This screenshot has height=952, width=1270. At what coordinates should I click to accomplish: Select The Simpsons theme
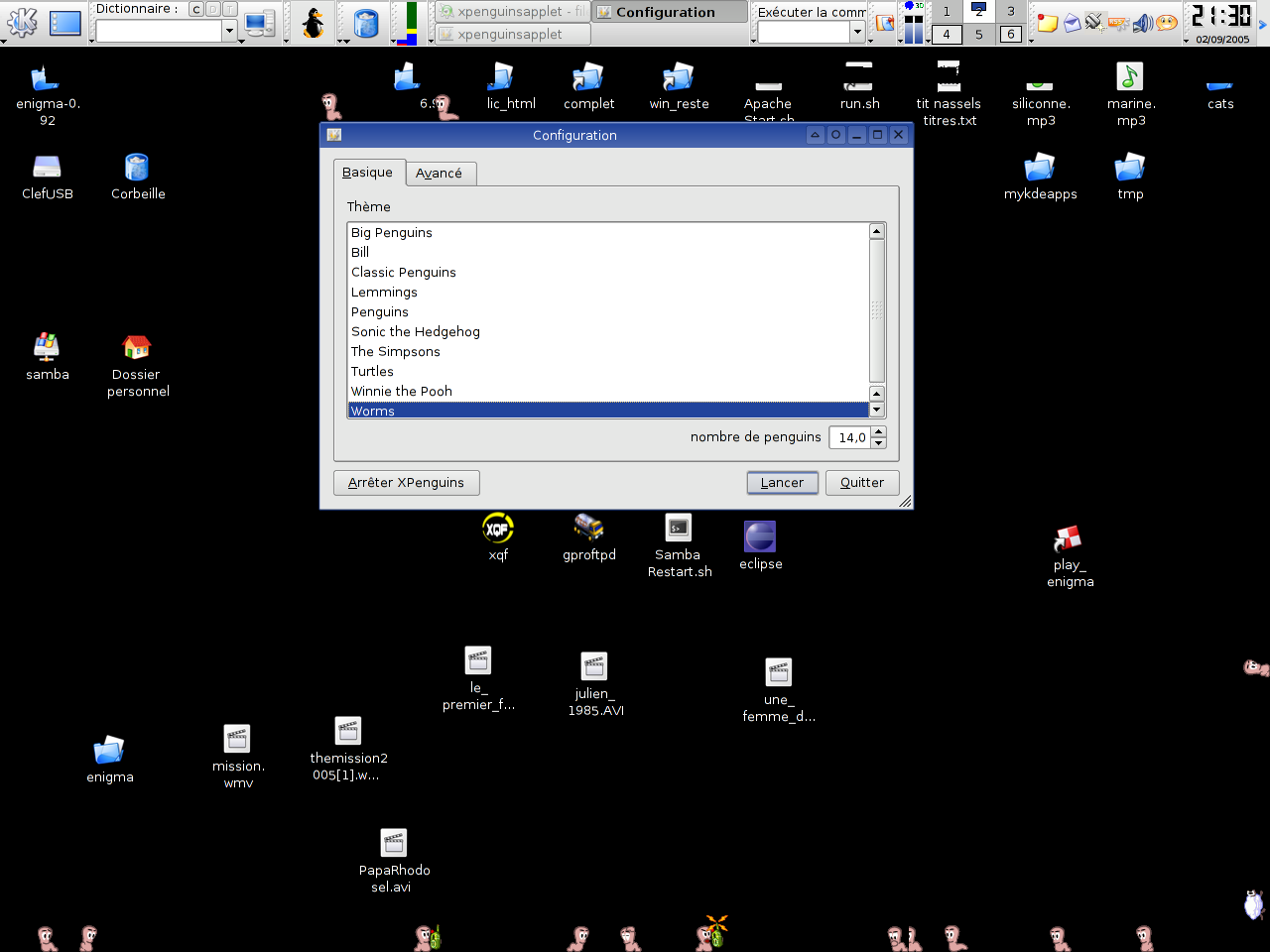click(608, 351)
